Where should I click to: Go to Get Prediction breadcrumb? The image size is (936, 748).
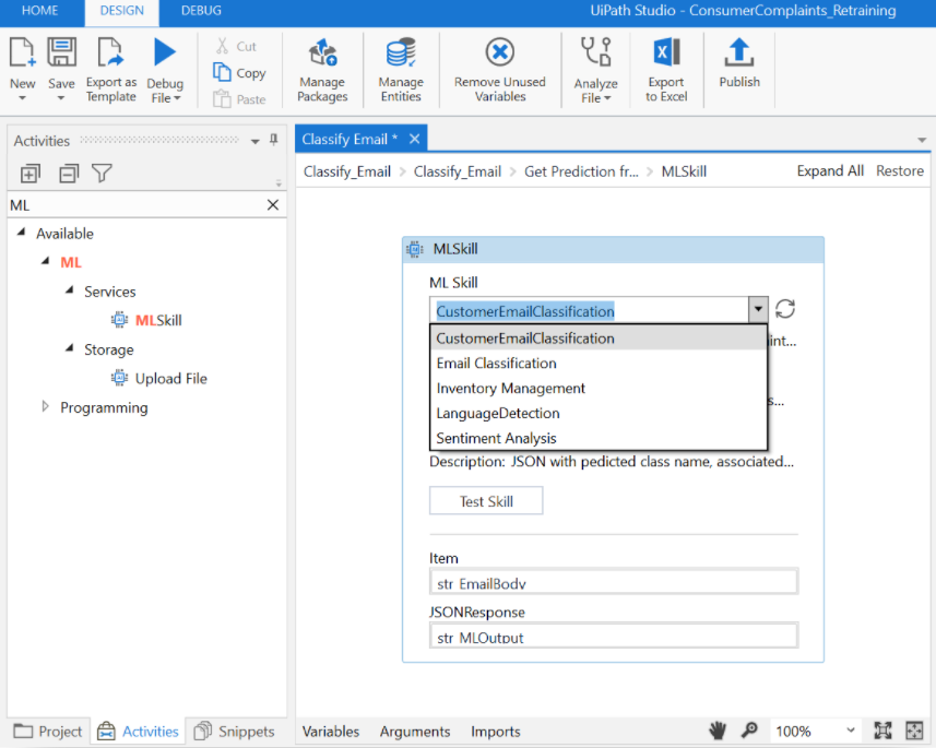click(581, 171)
